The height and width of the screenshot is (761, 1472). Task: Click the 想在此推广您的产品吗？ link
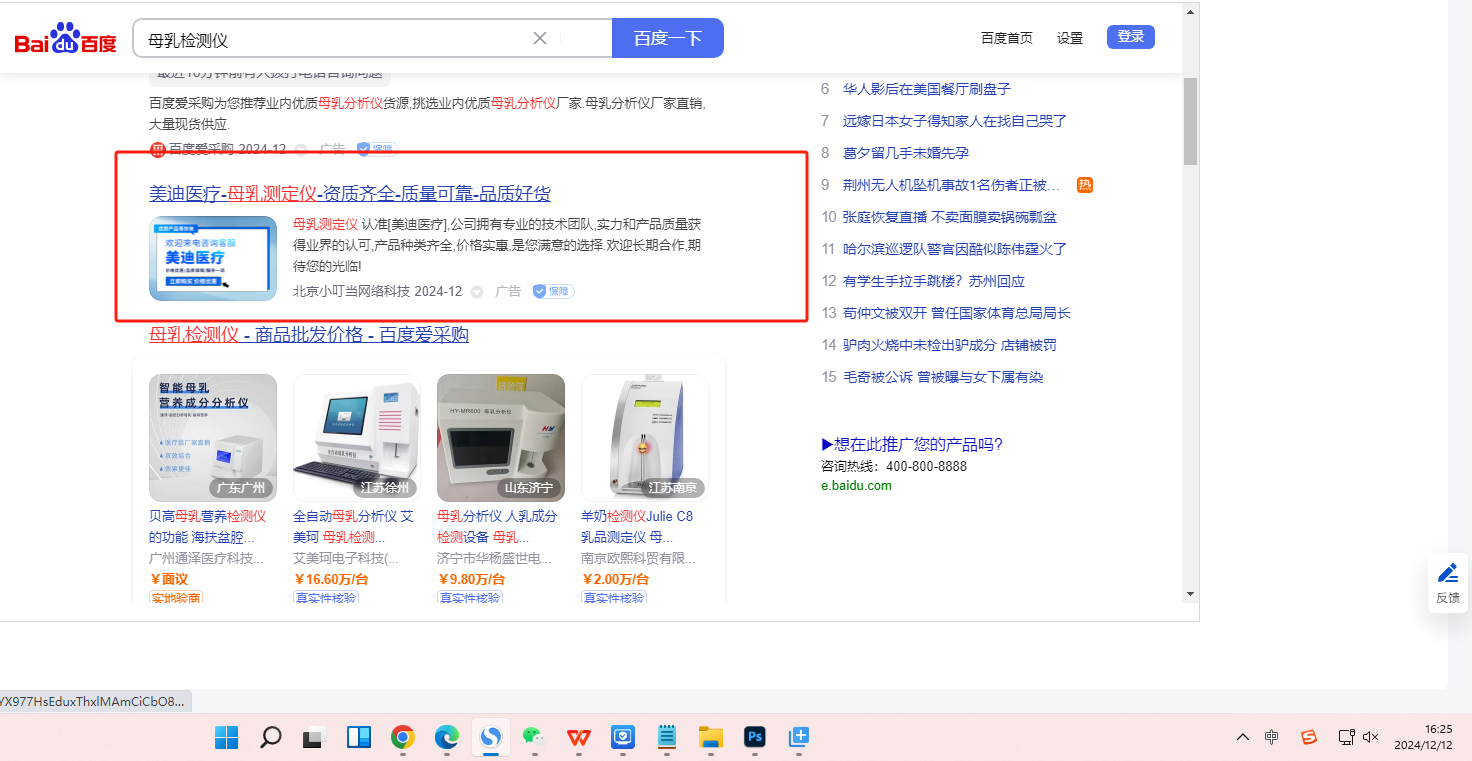(912, 444)
